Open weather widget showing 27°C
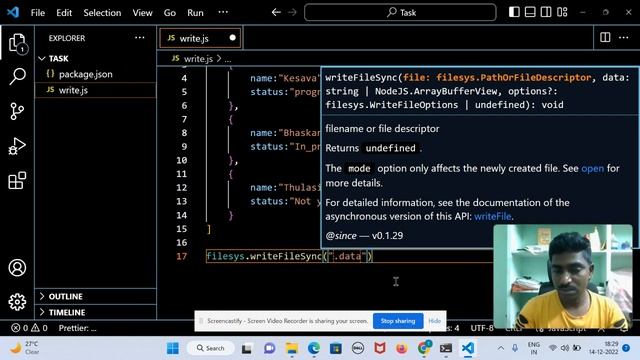 tap(25, 348)
